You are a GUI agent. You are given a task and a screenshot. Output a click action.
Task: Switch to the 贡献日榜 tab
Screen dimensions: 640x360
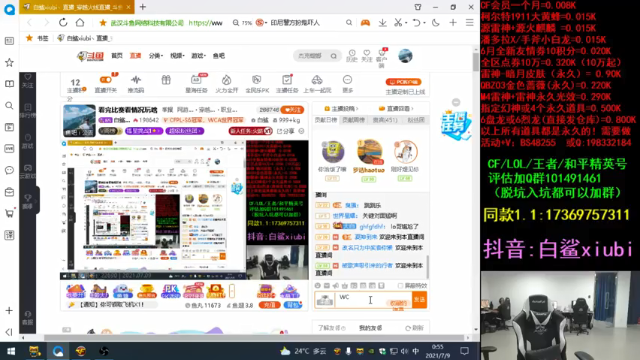(x=326, y=120)
